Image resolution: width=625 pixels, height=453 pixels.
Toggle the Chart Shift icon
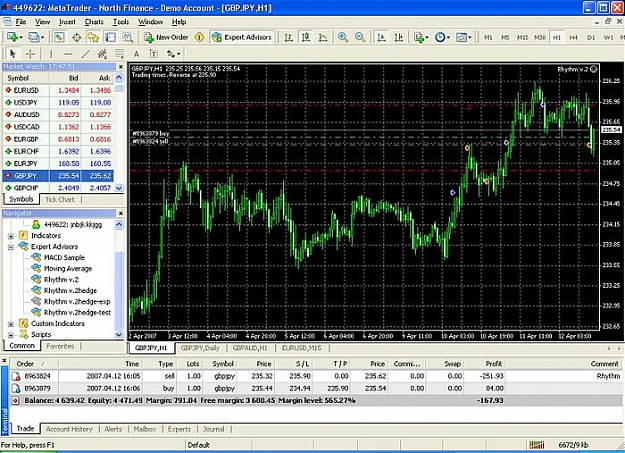[x=399, y=37]
